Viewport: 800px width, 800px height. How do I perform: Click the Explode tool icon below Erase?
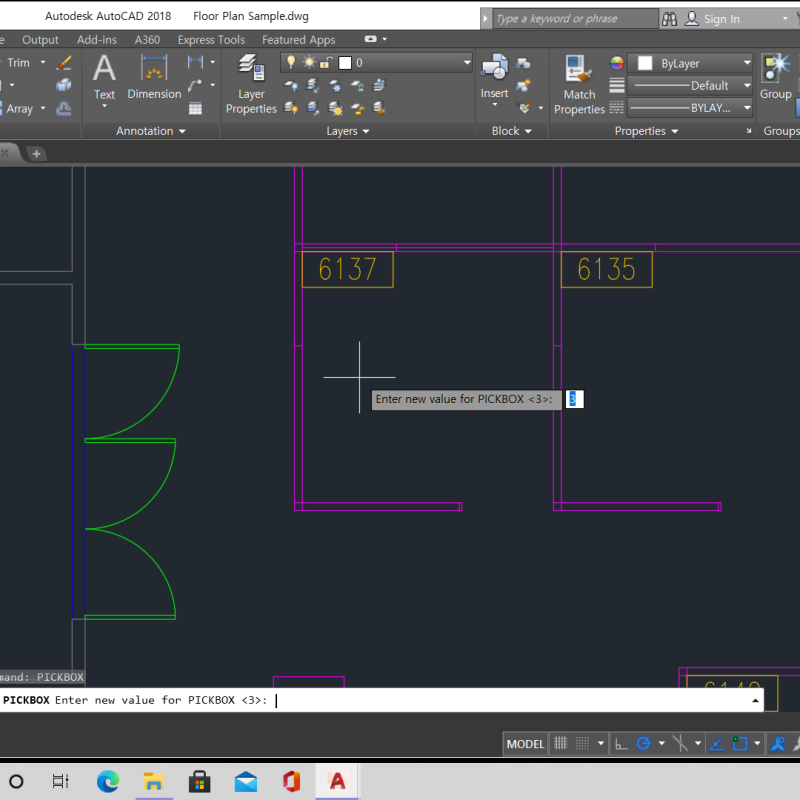64,85
